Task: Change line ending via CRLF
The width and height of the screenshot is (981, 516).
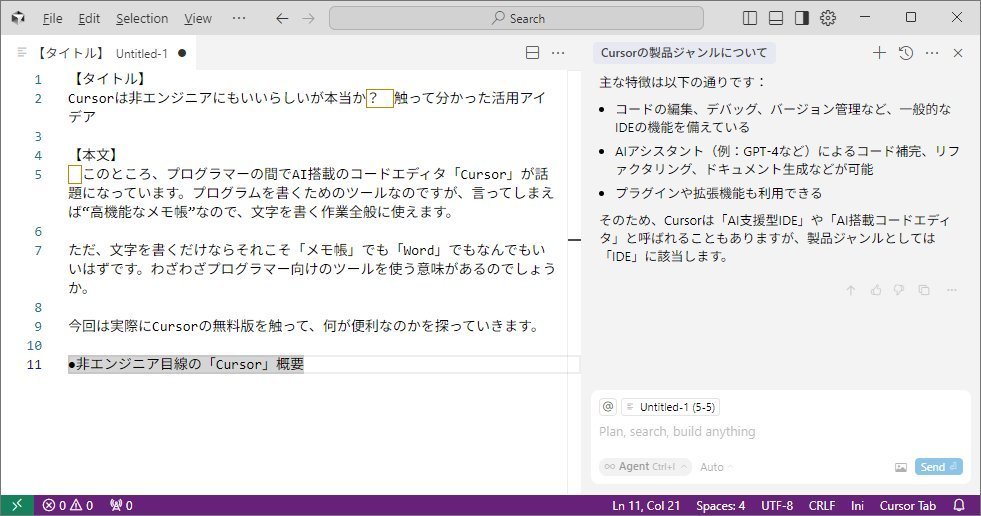Action: coord(821,505)
